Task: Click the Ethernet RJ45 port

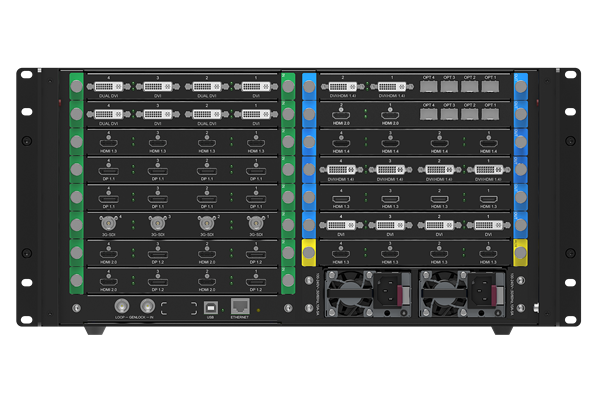Action: pos(240,307)
